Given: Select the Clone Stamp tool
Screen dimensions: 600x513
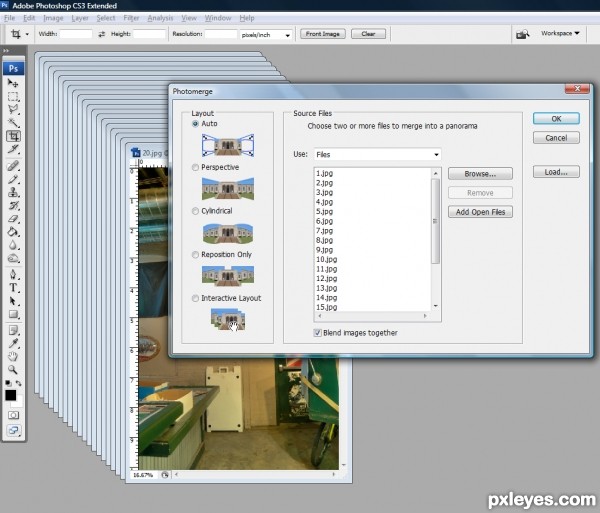Looking at the screenshot, I should [13, 192].
